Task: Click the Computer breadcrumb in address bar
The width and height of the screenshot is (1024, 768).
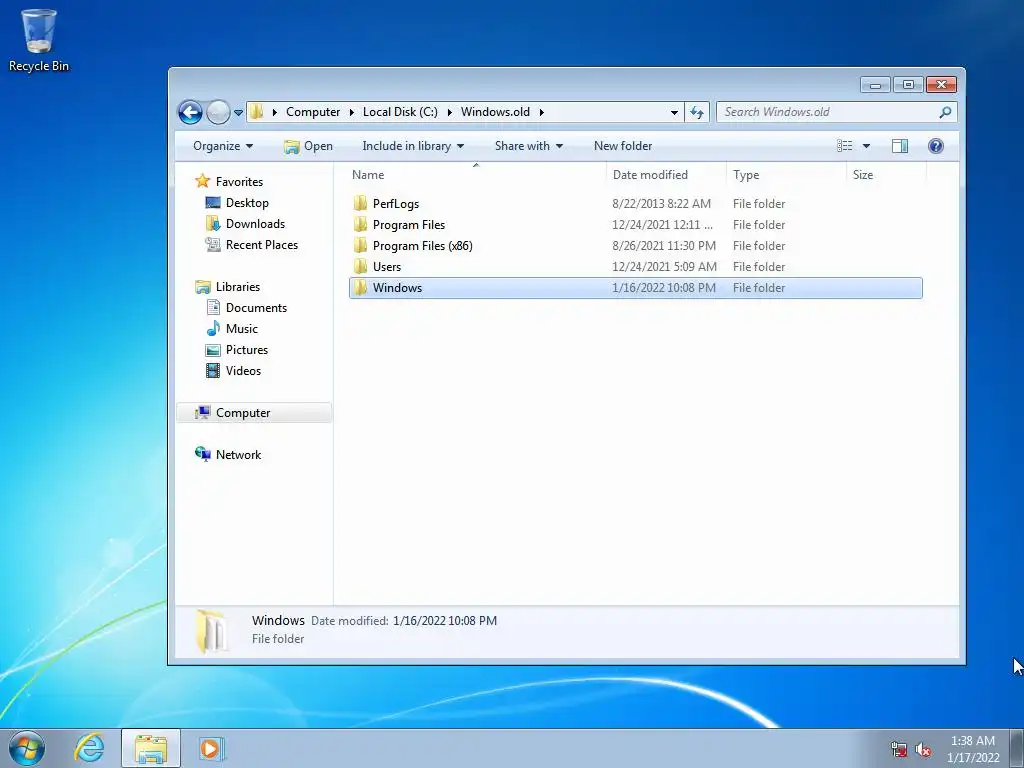Action: tap(313, 112)
